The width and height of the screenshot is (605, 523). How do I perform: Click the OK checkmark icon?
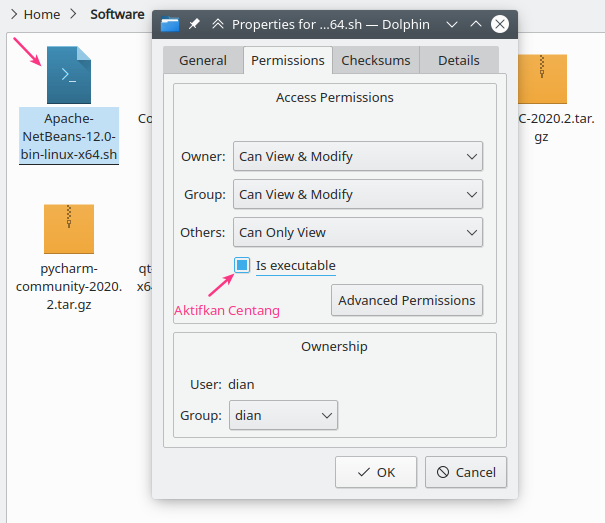pos(357,472)
